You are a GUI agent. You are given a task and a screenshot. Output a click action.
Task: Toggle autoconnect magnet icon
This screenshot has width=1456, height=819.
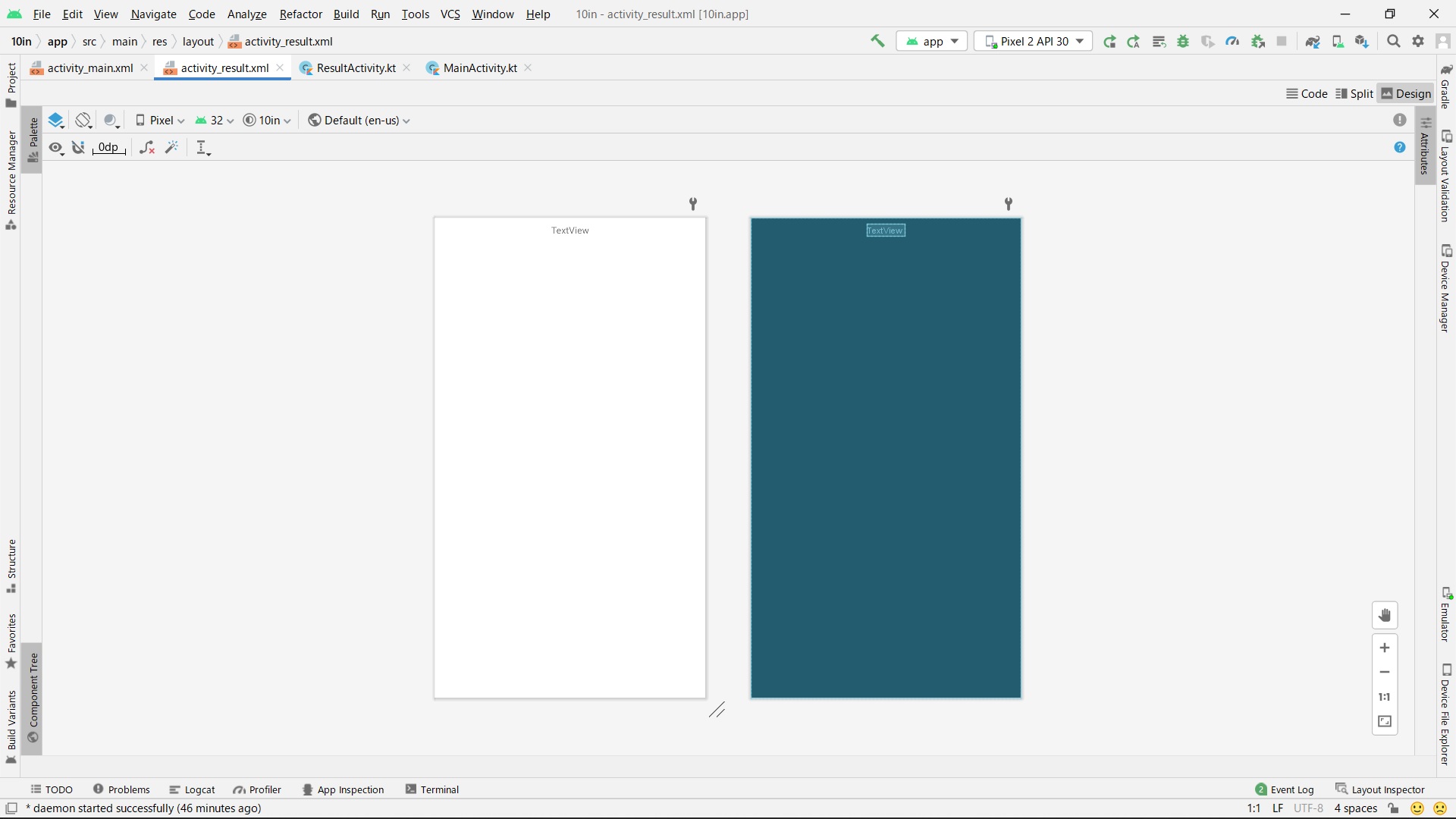pyautogui.click(x=78, y=147)
